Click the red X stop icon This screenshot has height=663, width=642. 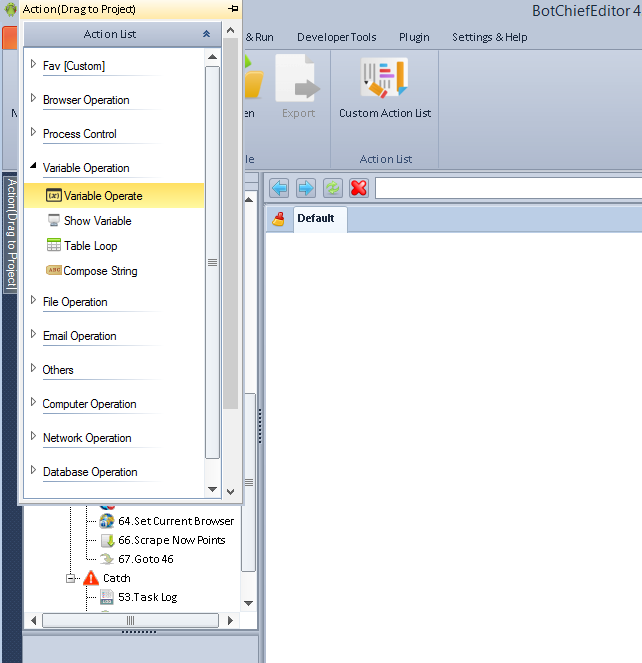pyautogui.click(x=358, y=188)
